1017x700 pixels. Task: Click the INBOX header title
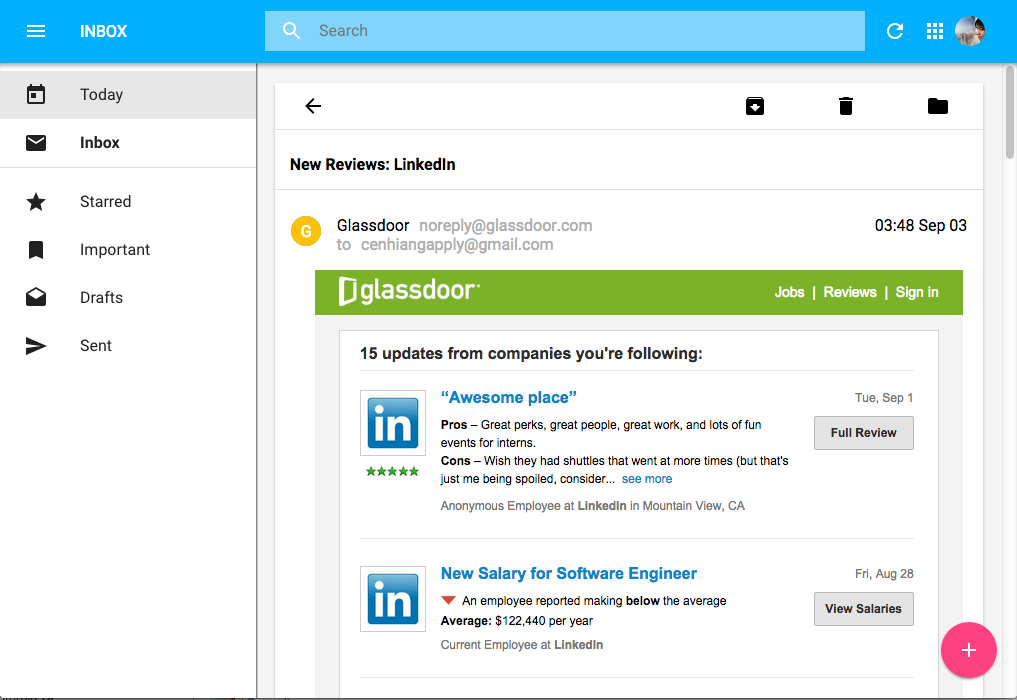pyautogui.click(x=104, y=31)
